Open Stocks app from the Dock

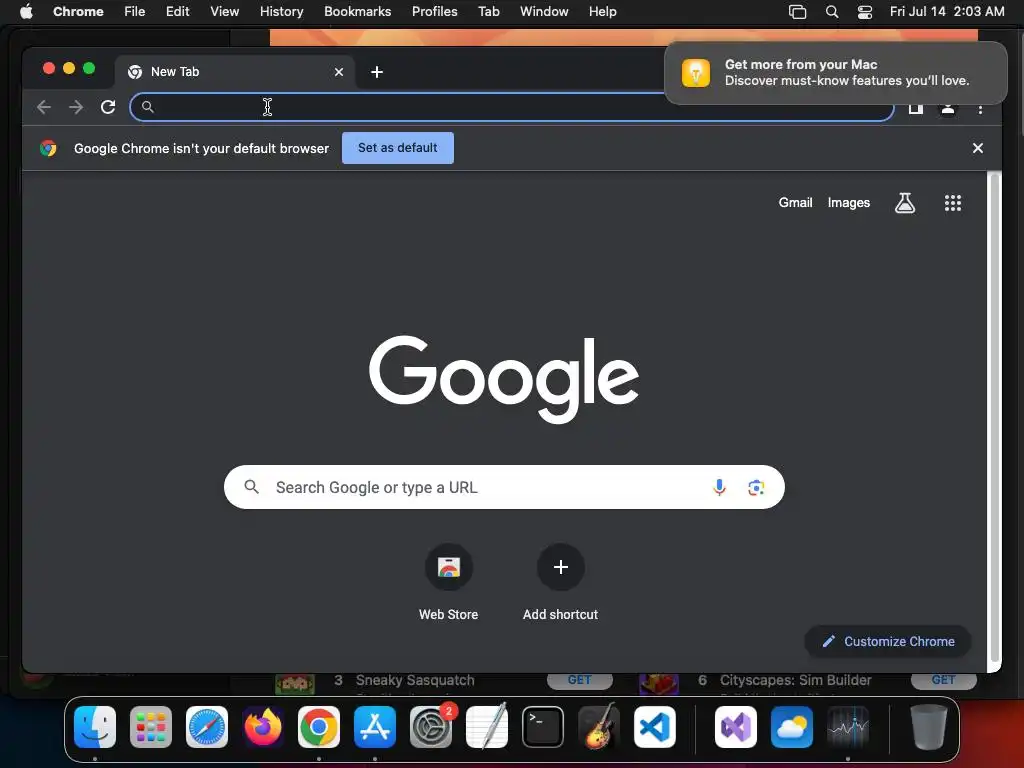(x=848, y=727)
